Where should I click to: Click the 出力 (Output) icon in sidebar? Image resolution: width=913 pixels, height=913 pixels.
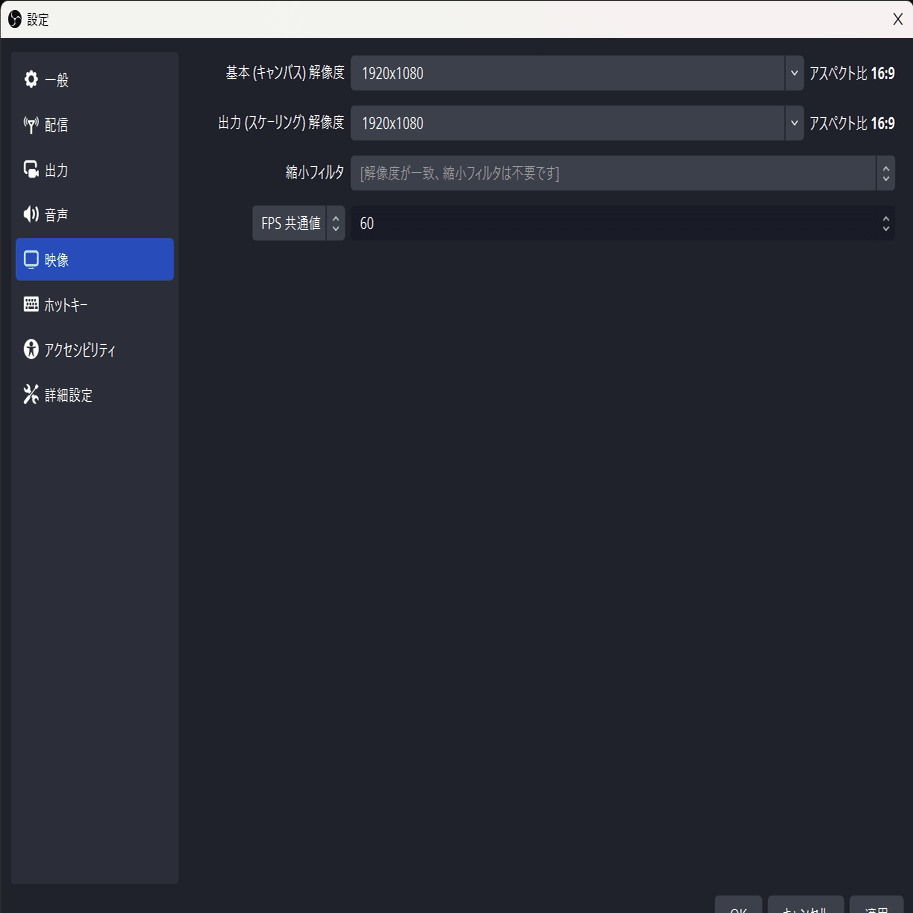coord(31,169)
